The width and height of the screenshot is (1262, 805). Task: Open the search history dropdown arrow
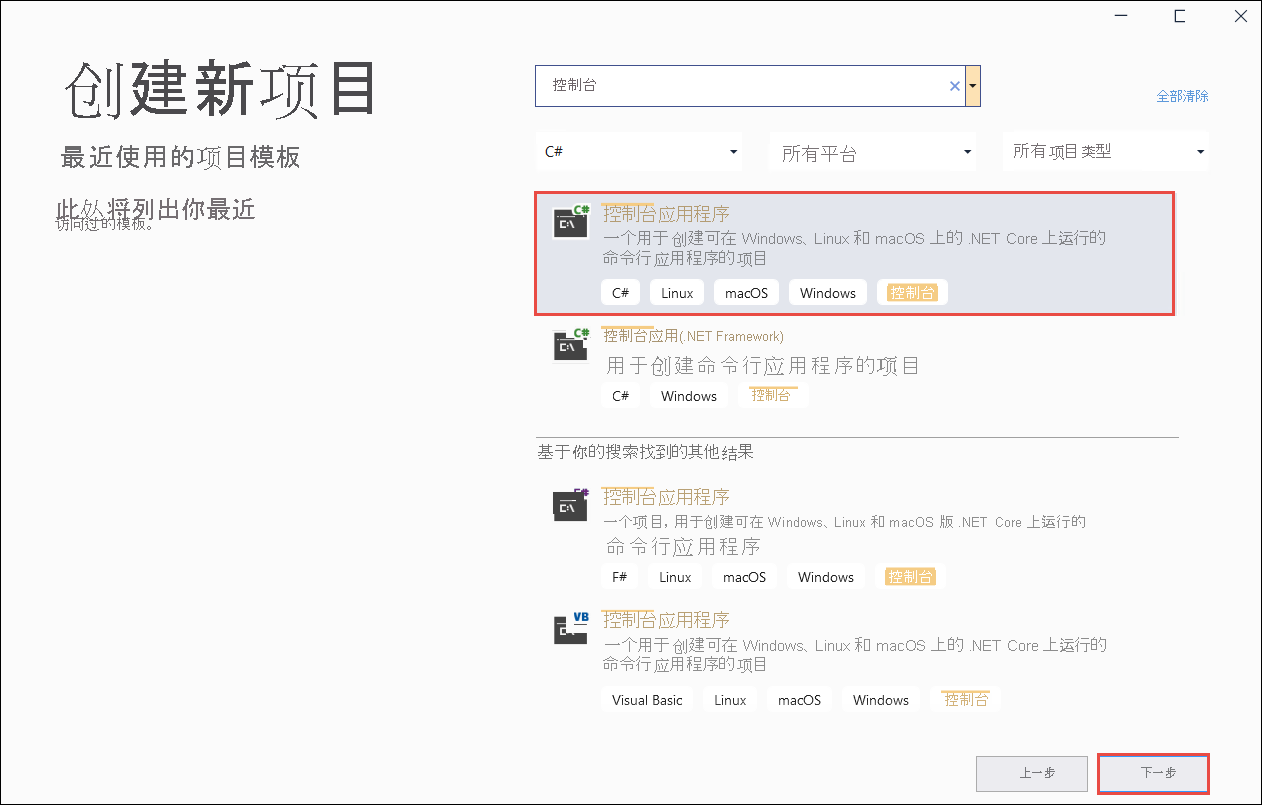tap(973, 86)
